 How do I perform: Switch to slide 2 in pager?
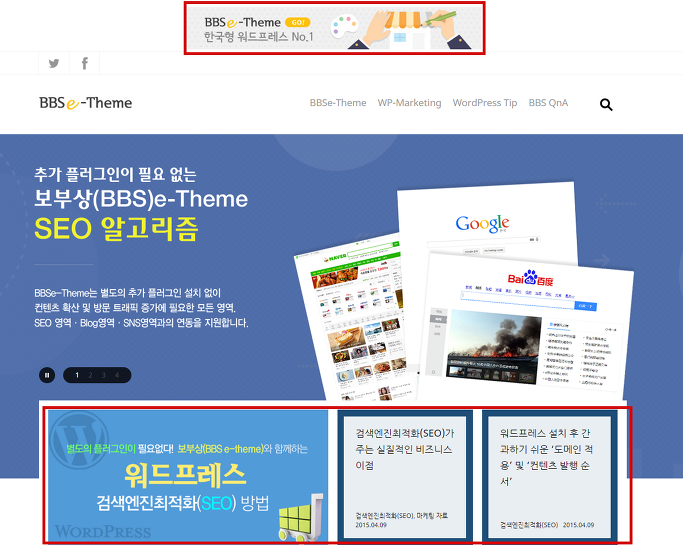pos(90,375)
